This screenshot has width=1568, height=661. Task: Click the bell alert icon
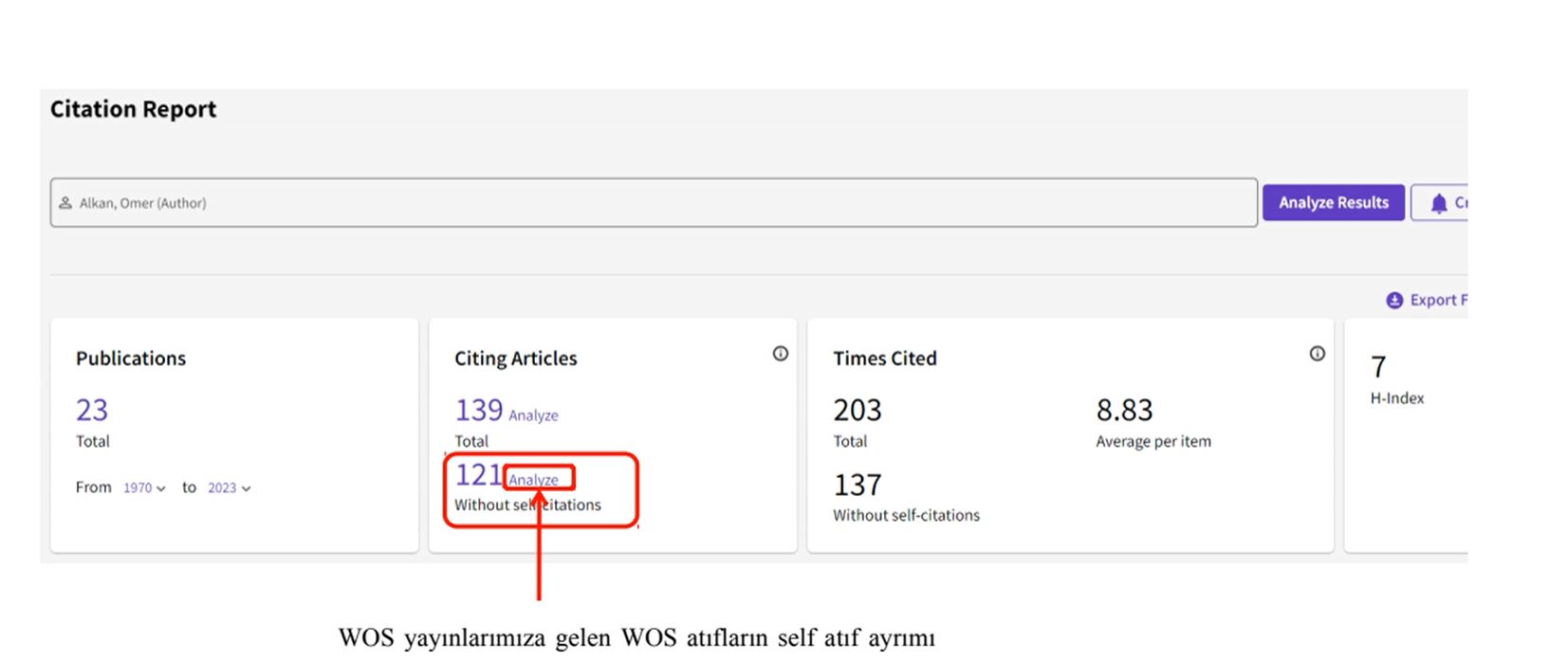(1438, 203)
